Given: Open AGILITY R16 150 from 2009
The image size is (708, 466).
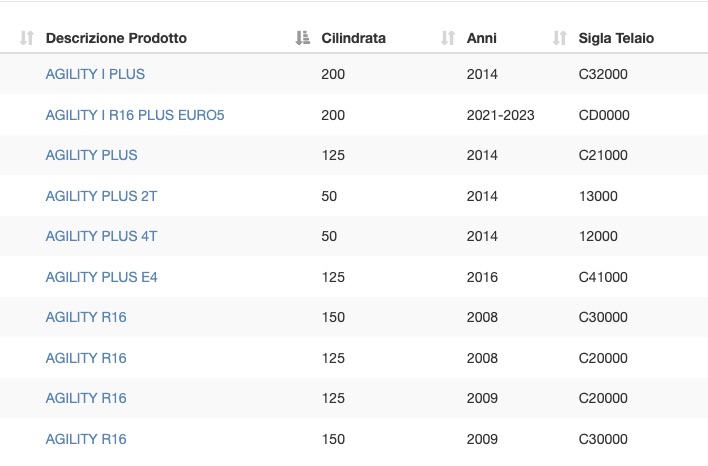Looking at the screenshot, I should pos(86,439).
